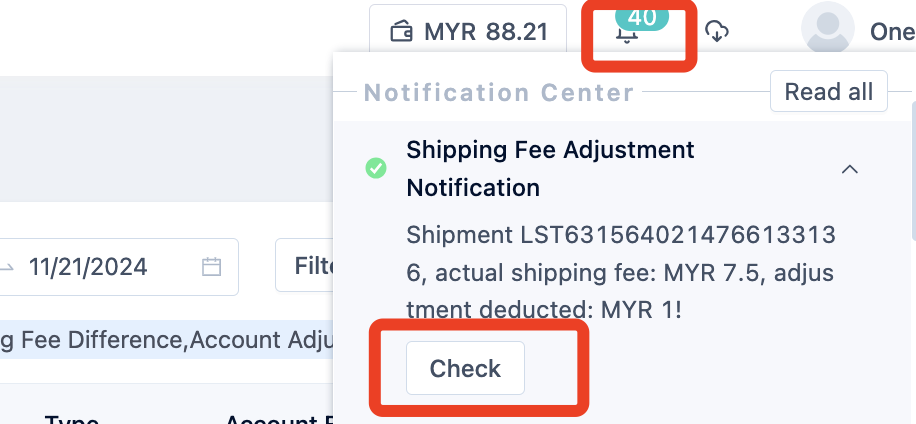Click the Type column header
This screenshot has height=424, width=916.
coord(71,419)
